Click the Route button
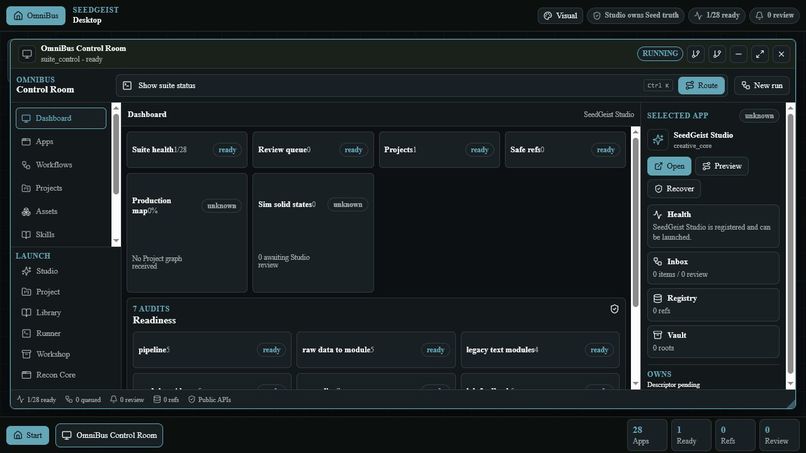The height and width of the screenshot is (453, 806). click(701, 85)
